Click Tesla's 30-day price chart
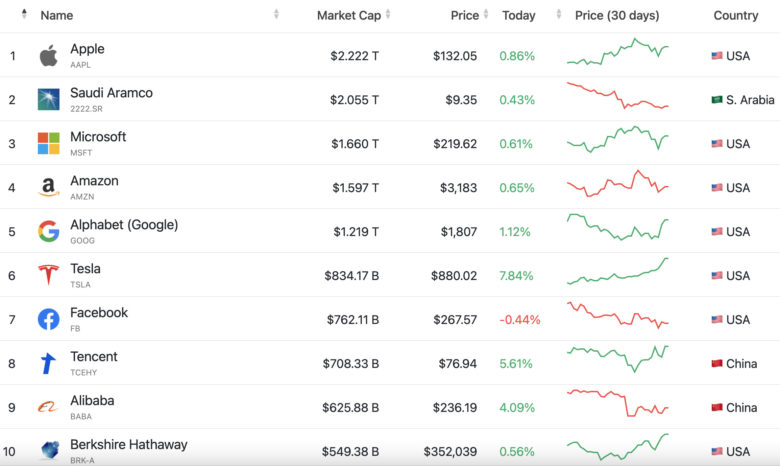The height and width of the screenshot is (466, 780). (x=617, y=271)
